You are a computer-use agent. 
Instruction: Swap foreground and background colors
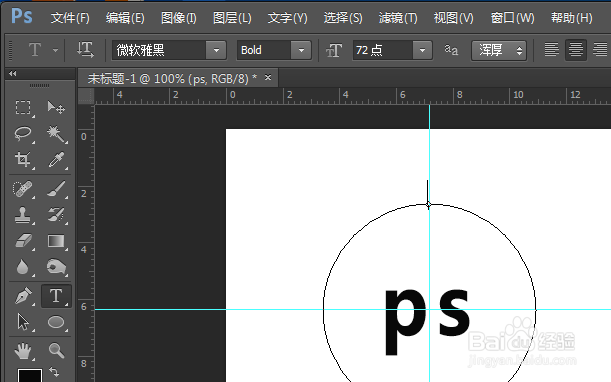[55, 371]
